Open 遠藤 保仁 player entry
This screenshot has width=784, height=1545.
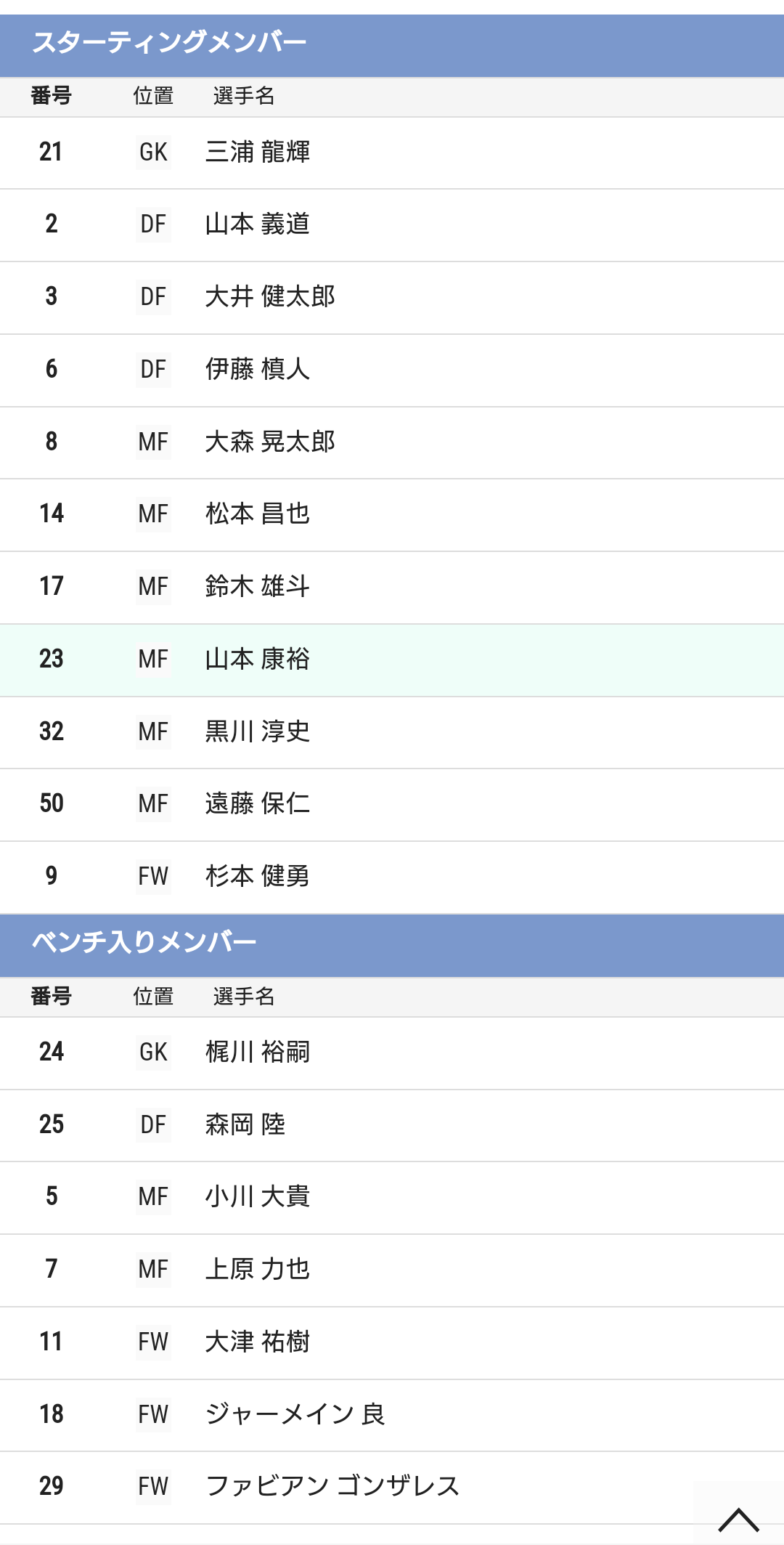392,805
